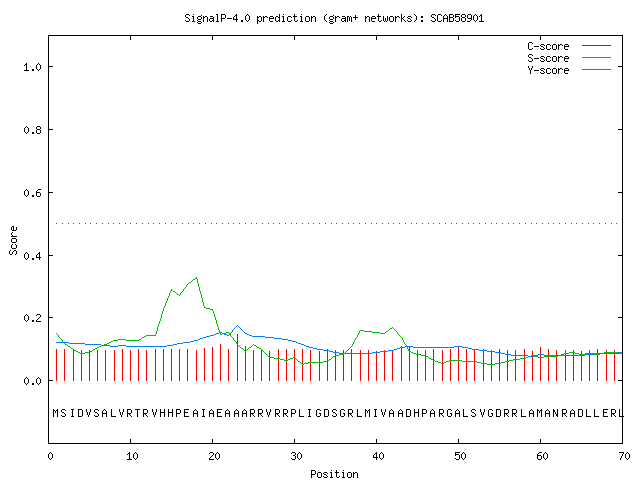Click the magenta dotted threshold line at 0.5
The width and height of the screenshot is (640, 480).
pos(337,223)
